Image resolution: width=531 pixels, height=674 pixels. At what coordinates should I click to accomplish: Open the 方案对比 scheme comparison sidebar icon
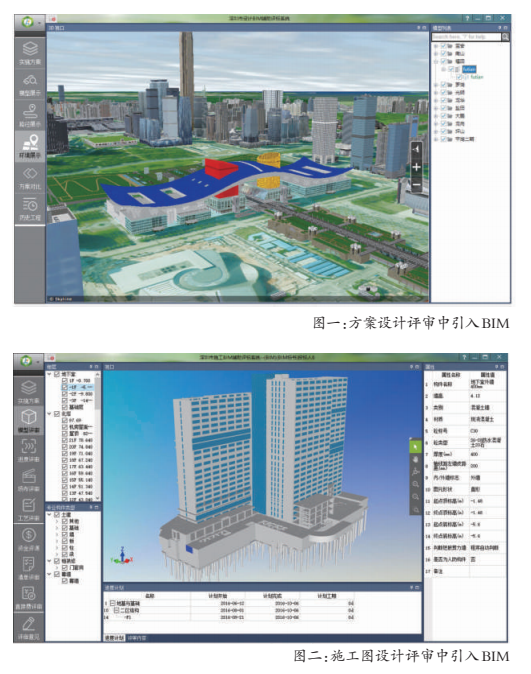pyautogui.click(x=30, y=178)
